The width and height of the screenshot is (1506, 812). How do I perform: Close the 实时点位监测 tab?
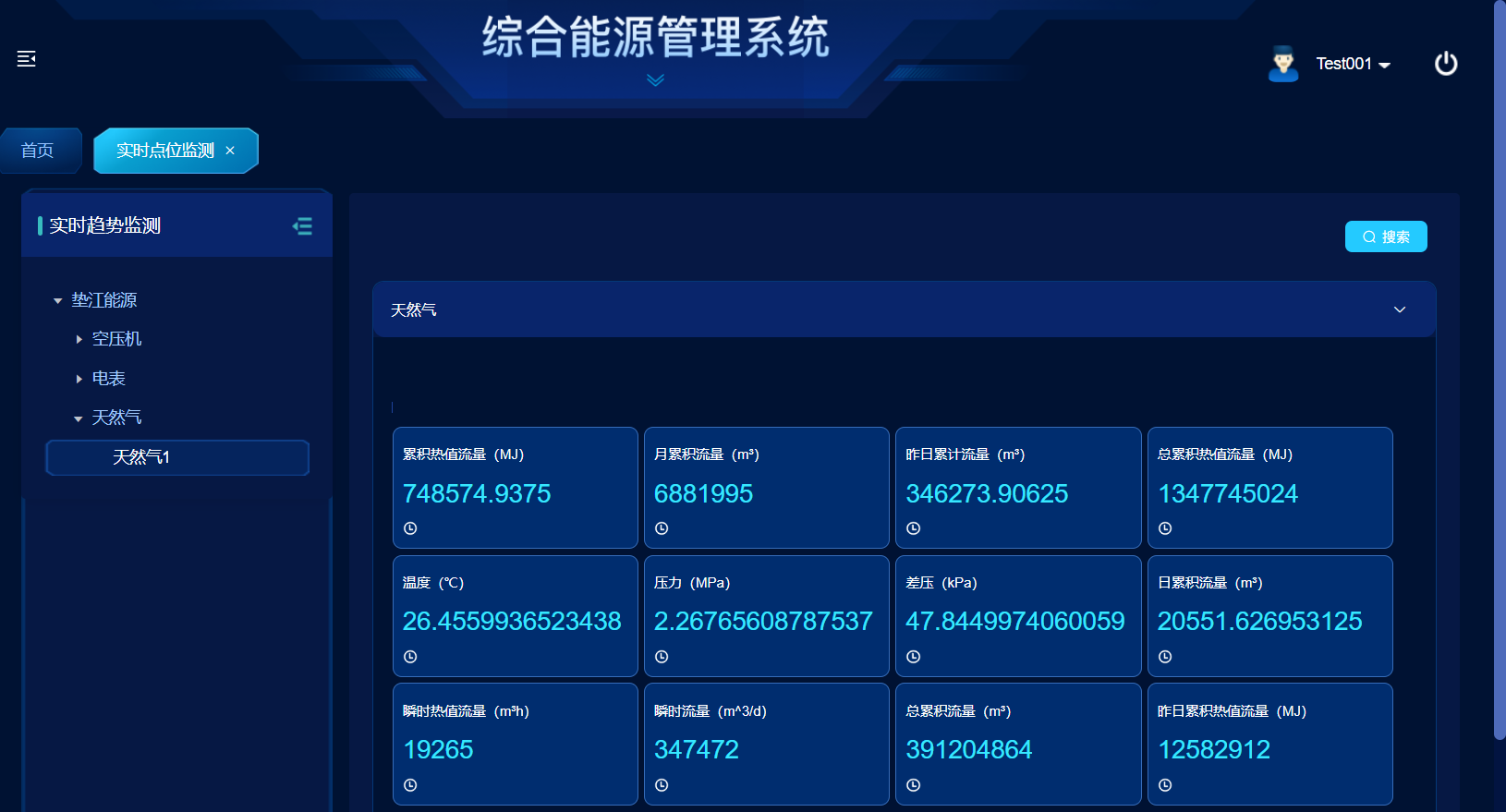[x=230, y=151]
